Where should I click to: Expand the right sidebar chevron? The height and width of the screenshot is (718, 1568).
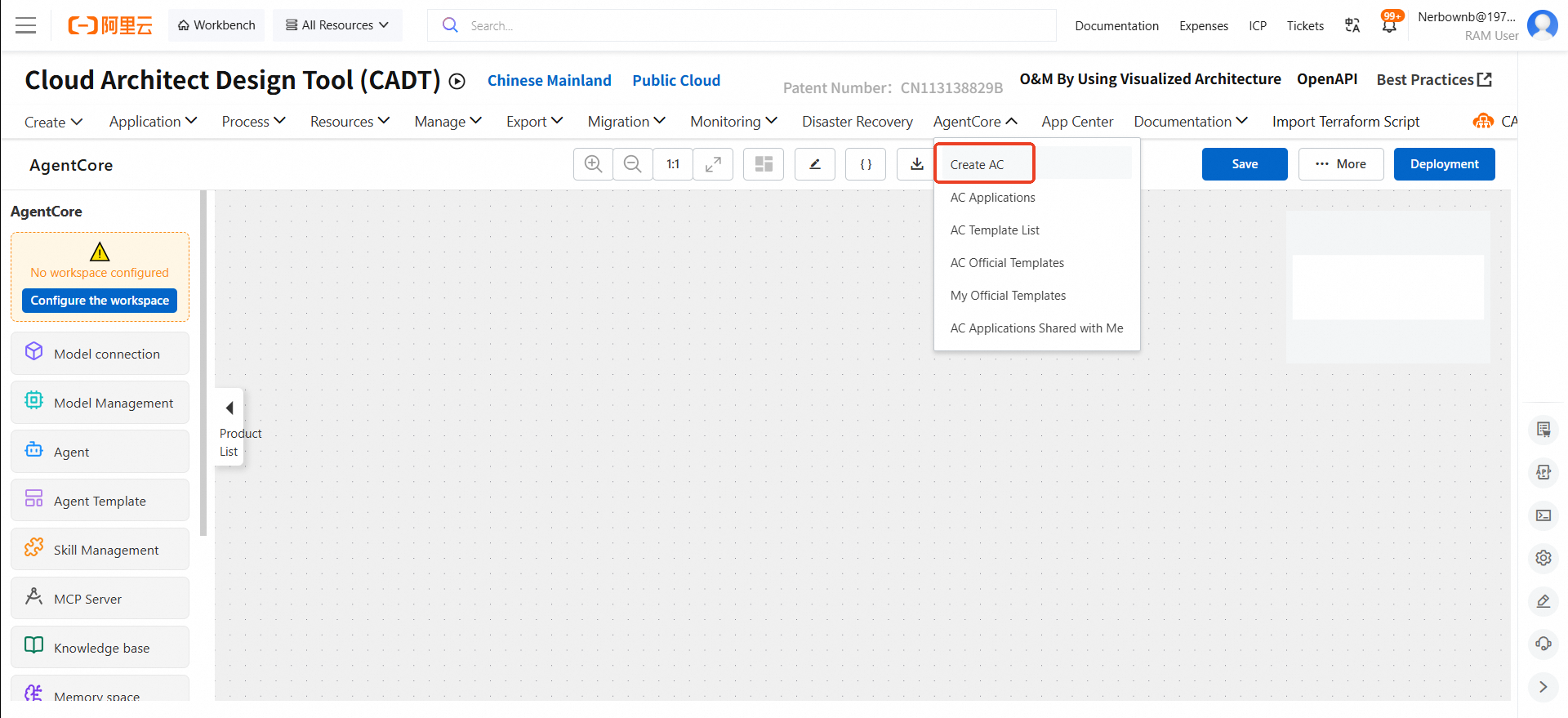1543,687
